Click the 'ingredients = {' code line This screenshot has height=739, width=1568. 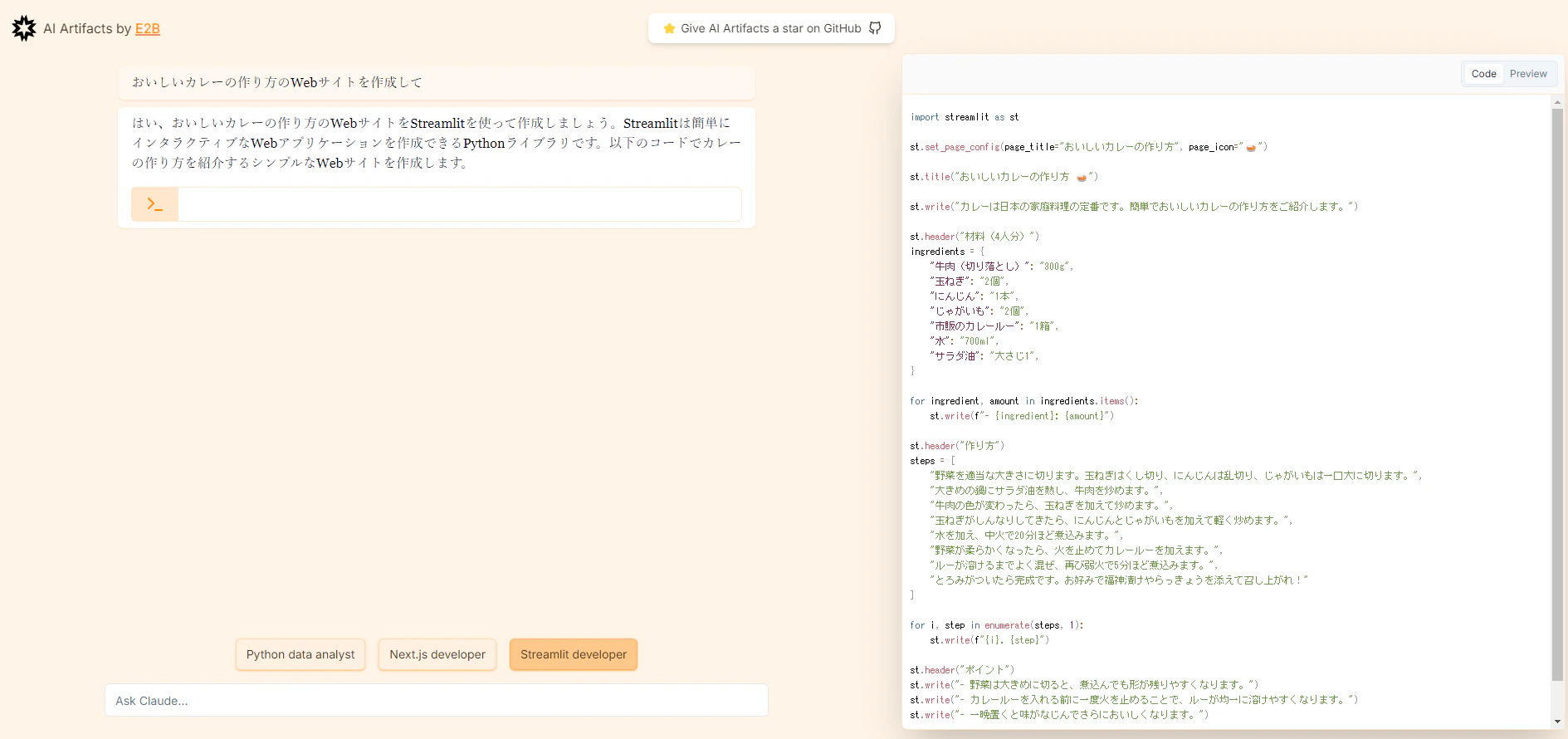(947, 252)
